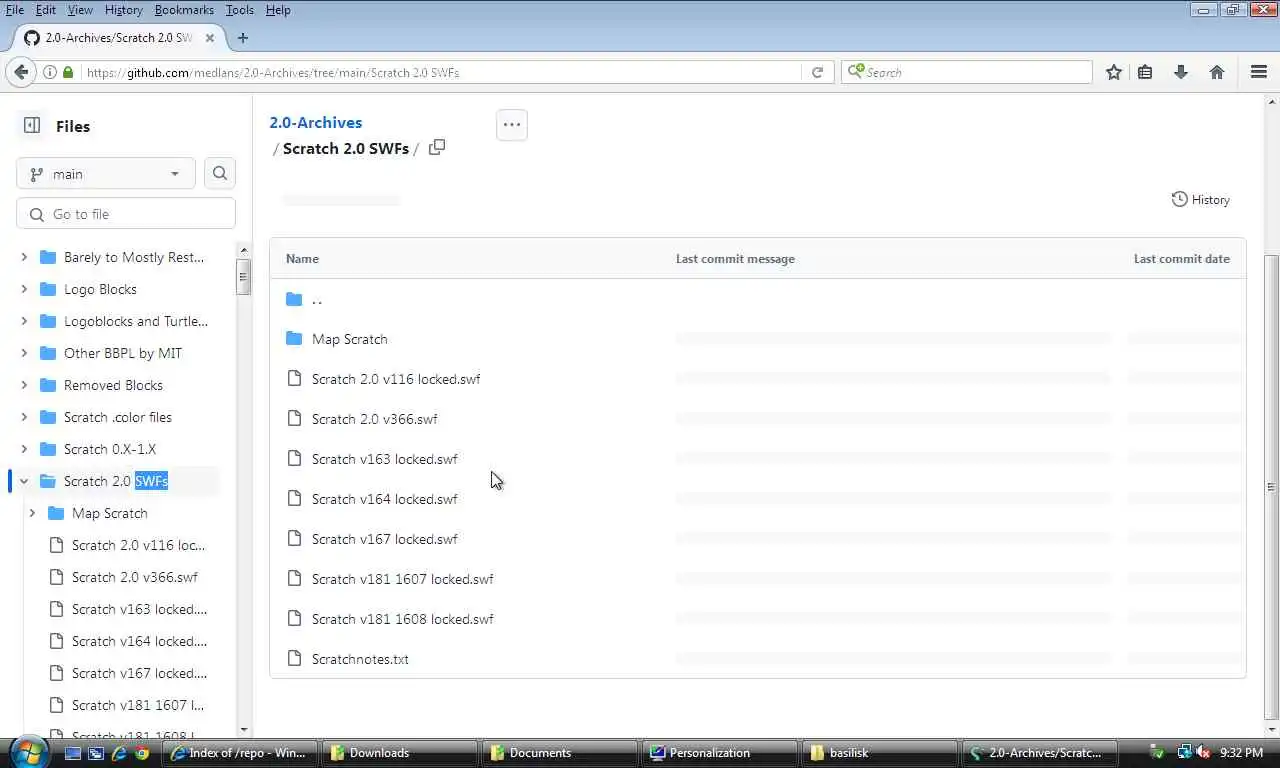1280x768 pixels.
Task: Open the File menu
Action: pos(15,10)
